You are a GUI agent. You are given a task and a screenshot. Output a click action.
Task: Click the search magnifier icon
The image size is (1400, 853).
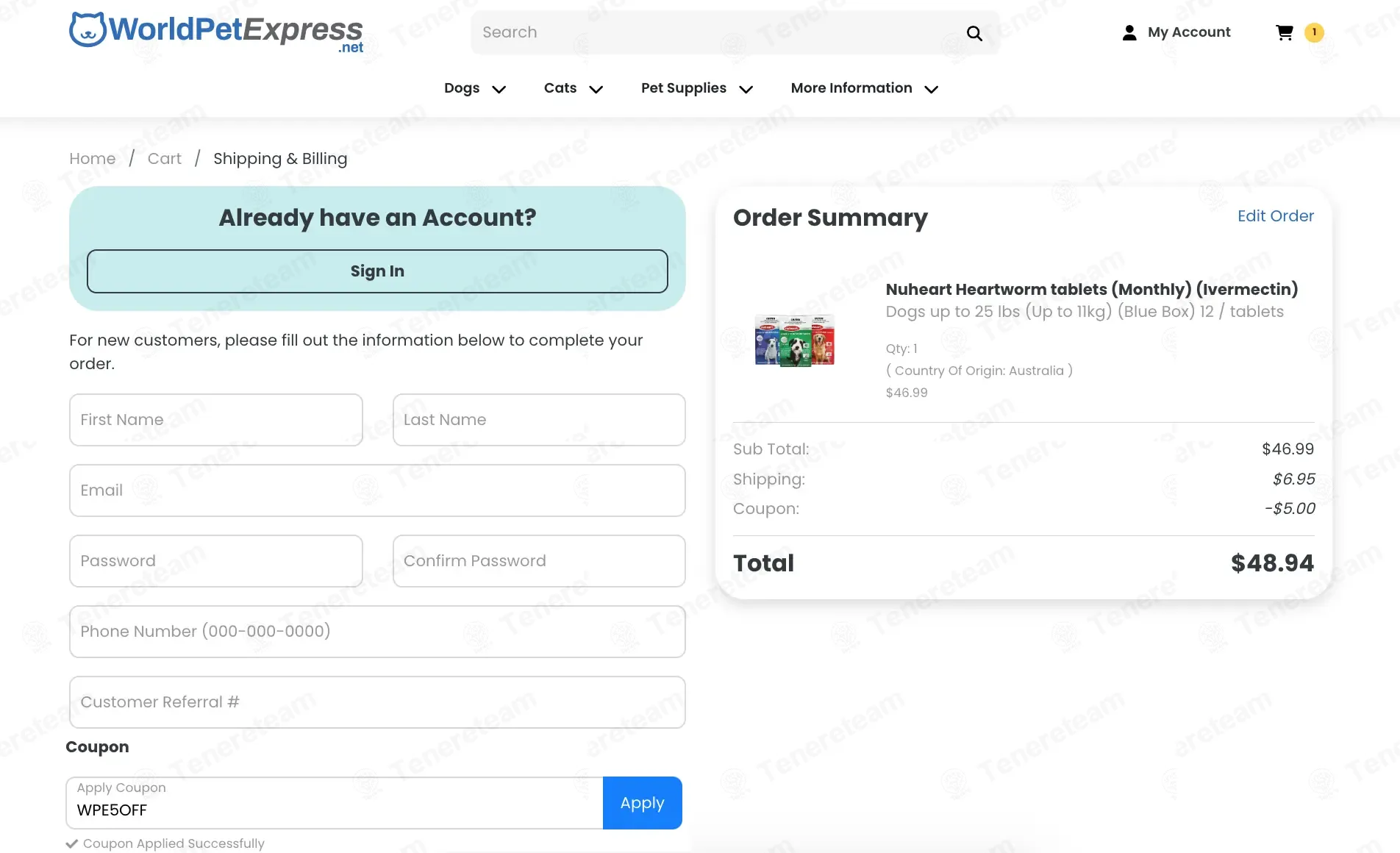pos(974,33)
